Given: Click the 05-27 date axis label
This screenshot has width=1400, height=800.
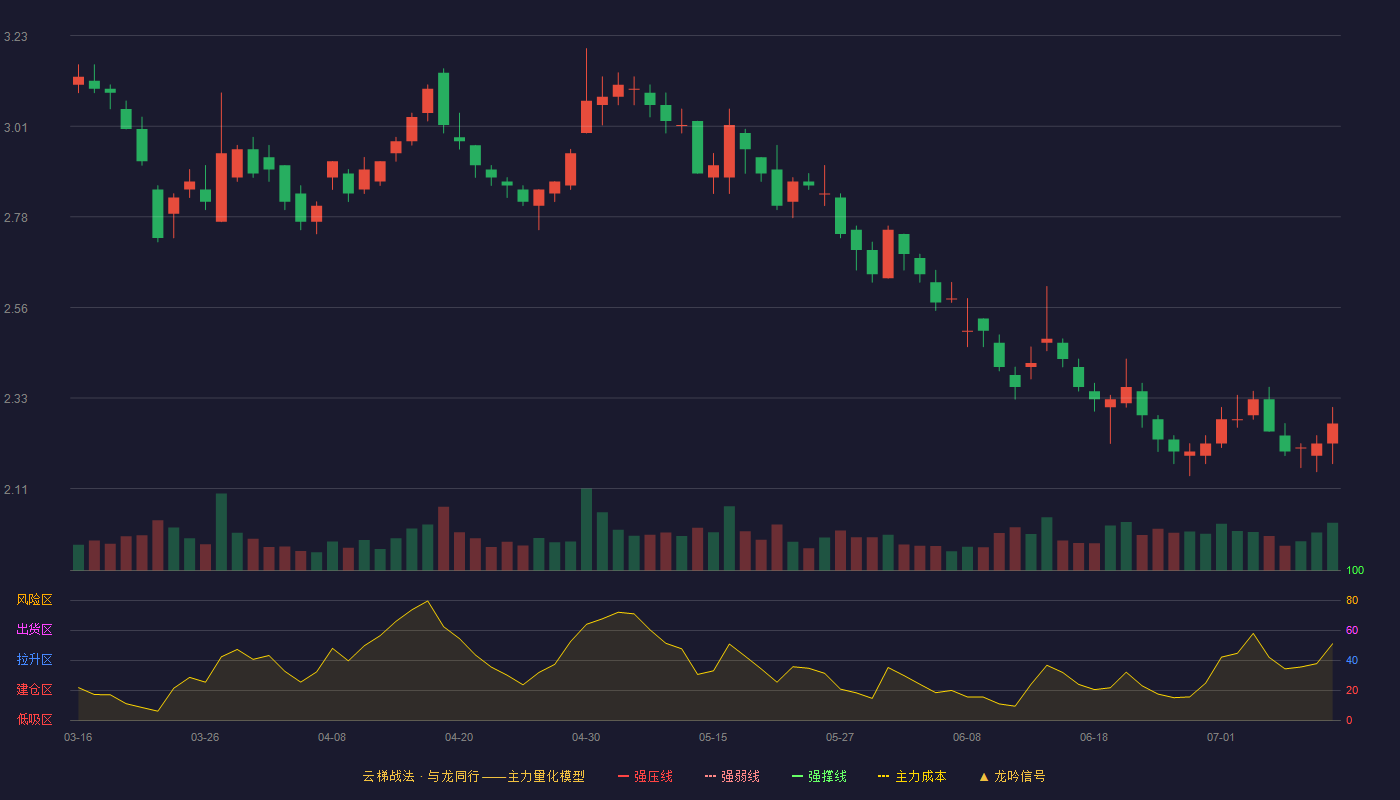Looking at the screenshot, I should pyautogui.click(x=840, y=737).
